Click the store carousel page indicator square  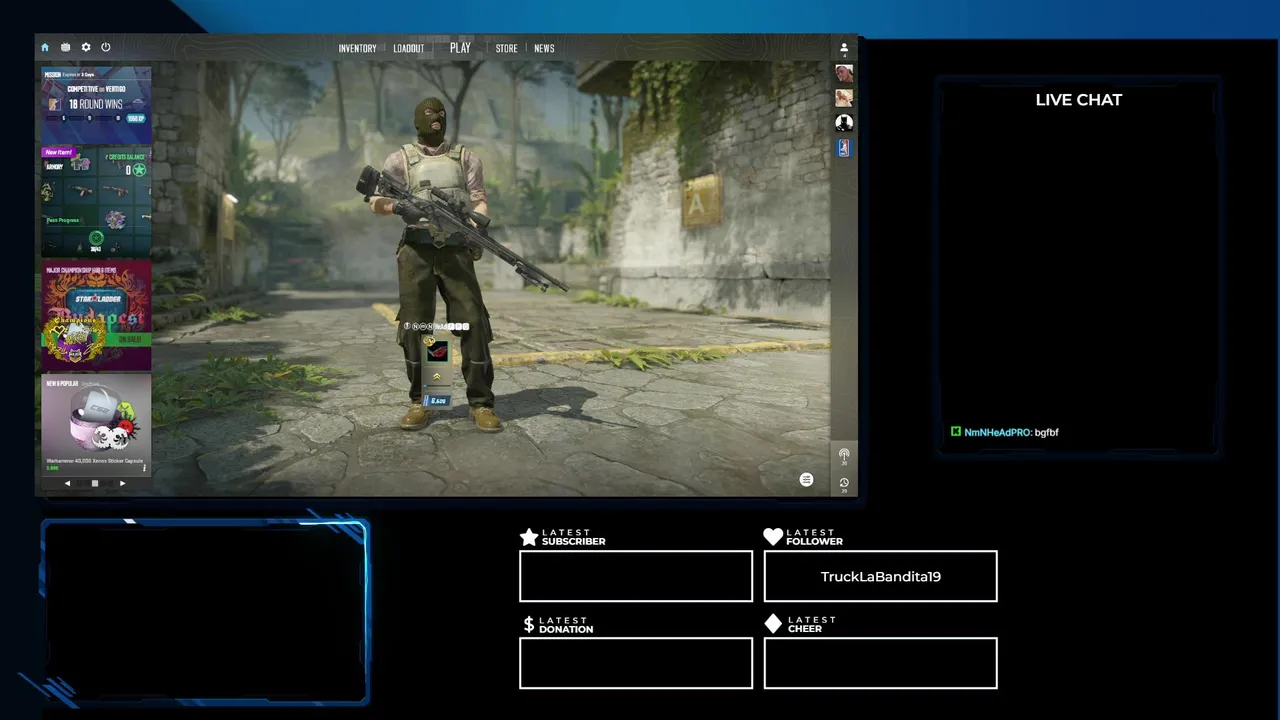[x=95, y=484]
